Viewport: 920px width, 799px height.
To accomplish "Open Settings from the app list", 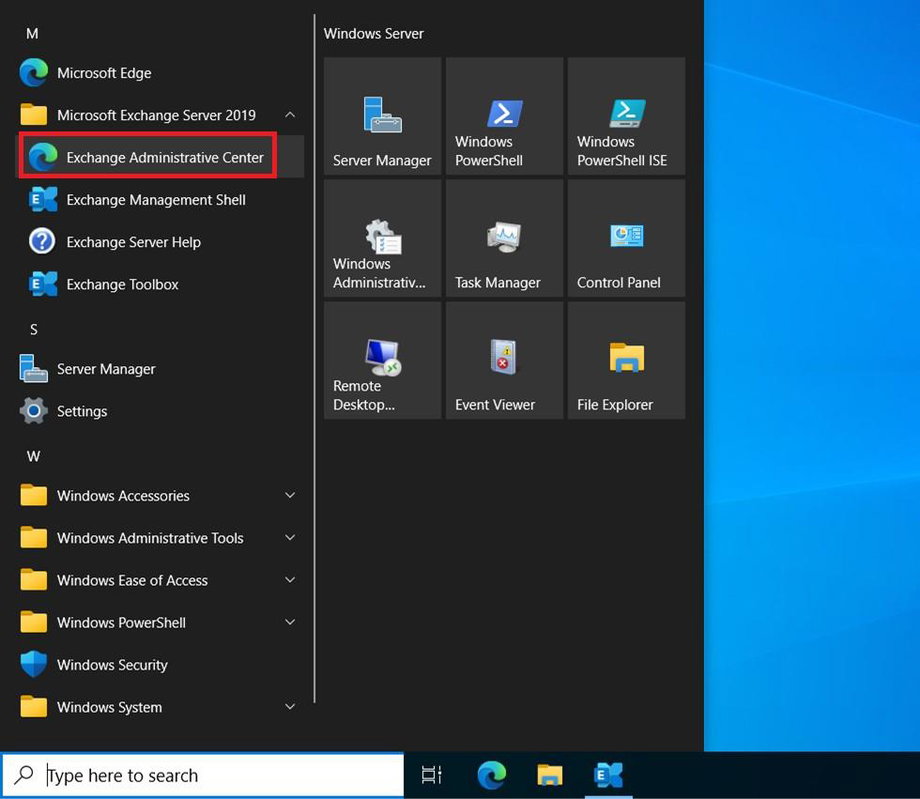I will [81, 411].
